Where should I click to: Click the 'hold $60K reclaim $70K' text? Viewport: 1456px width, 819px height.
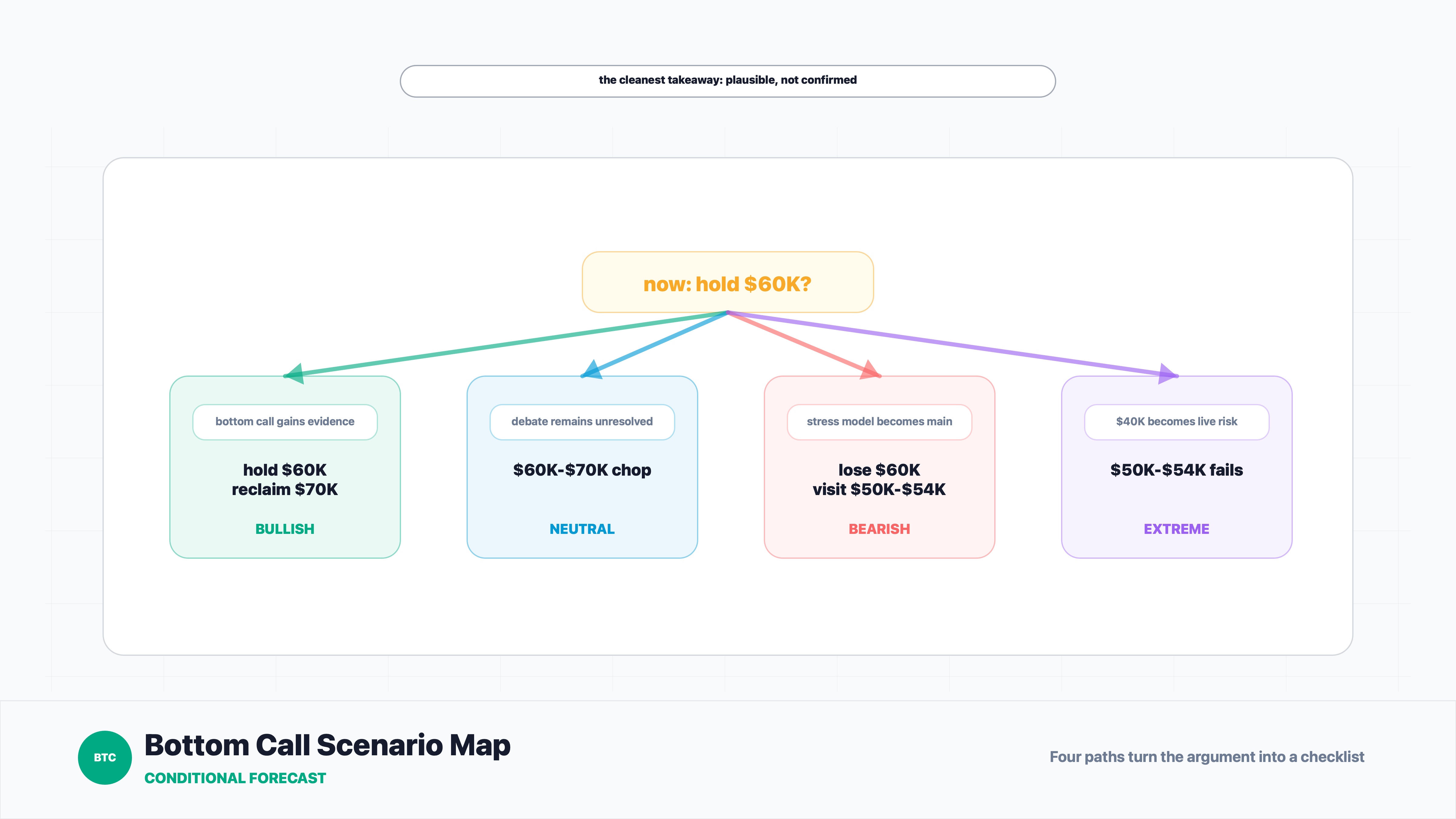285,479
